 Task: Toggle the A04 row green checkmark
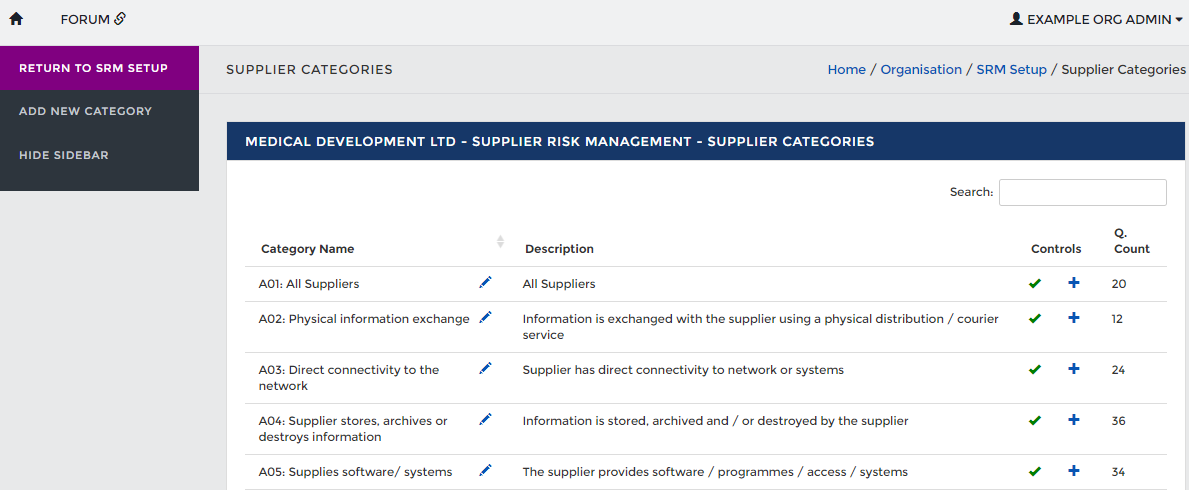click(x=1035, y=421)
